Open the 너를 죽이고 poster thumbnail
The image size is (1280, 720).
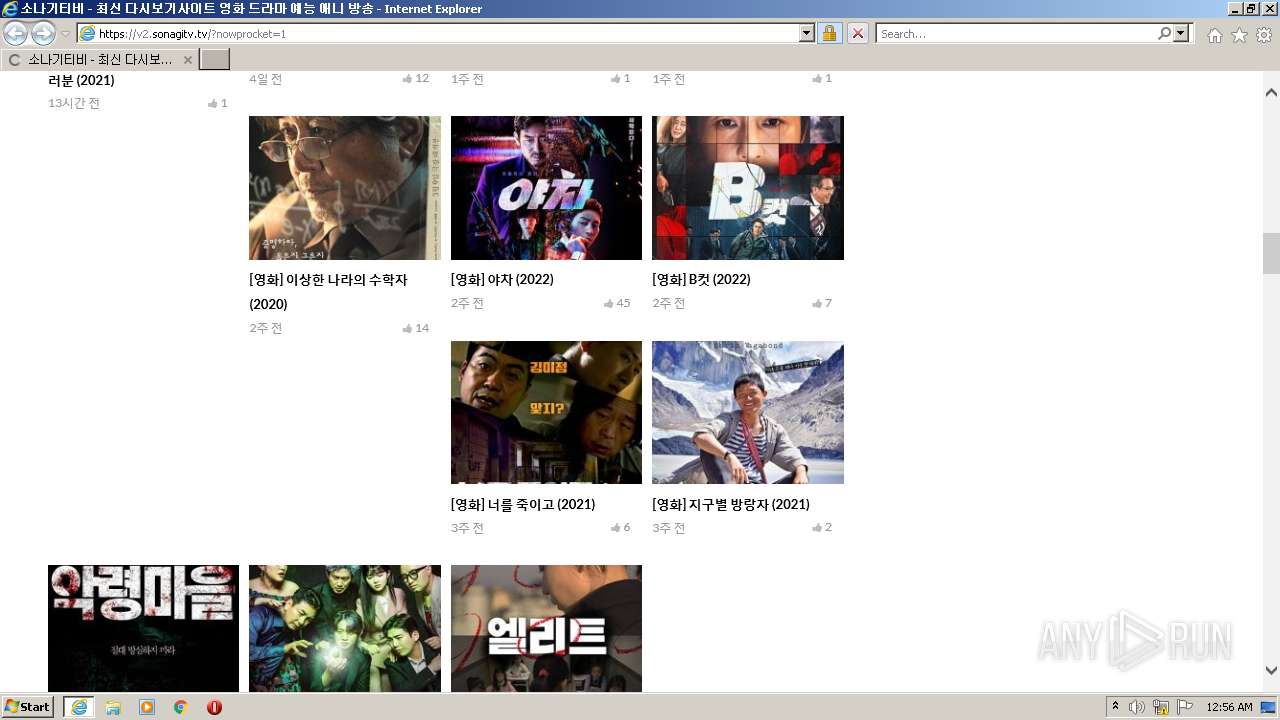point(546,412)
